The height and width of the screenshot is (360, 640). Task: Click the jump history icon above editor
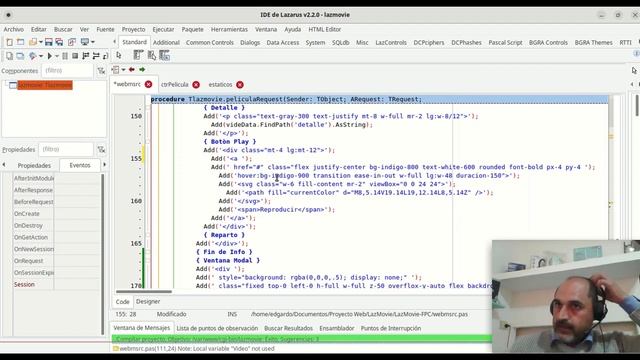pyautogui.click(x=116, y=70)
